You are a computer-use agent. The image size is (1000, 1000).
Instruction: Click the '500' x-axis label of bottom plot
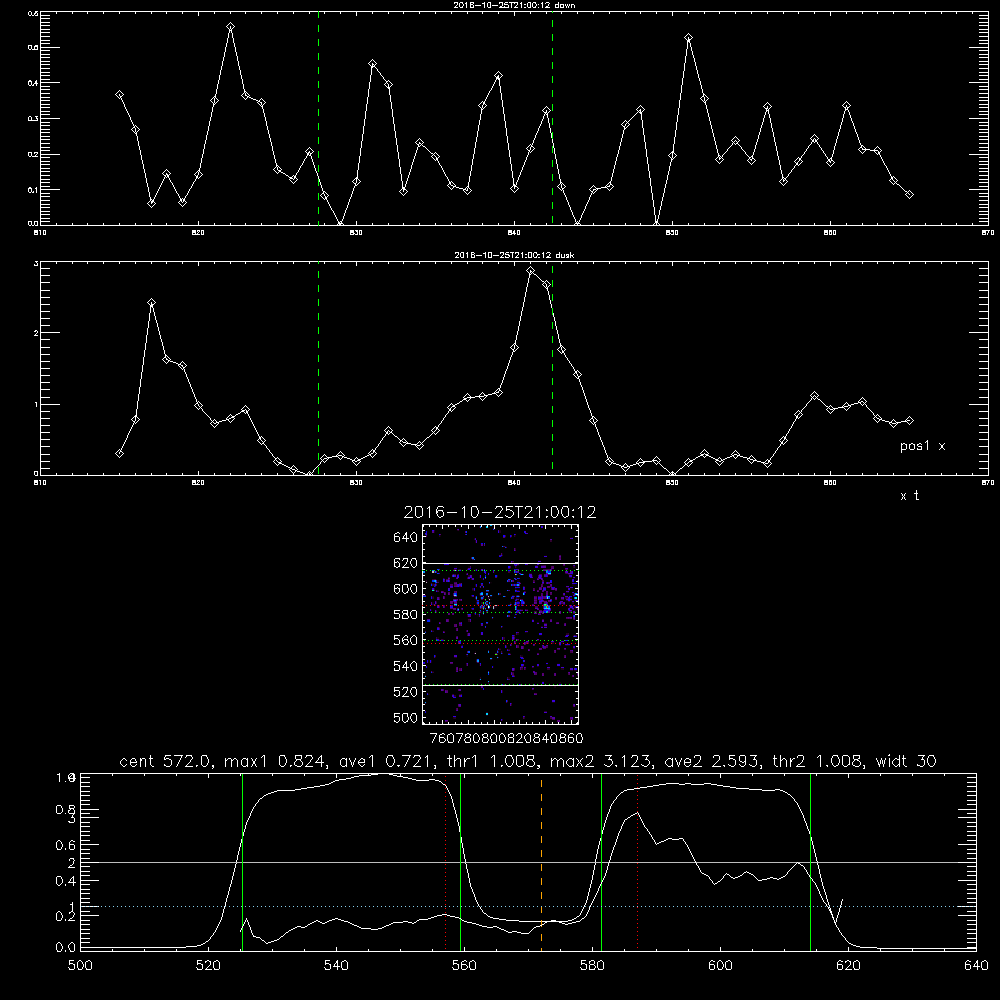(80, 966)
